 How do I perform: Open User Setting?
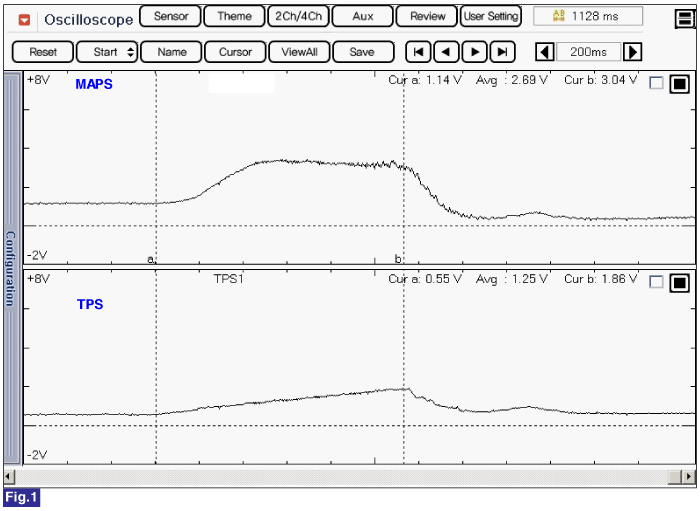pyautogui.click(x=491, y=17)
